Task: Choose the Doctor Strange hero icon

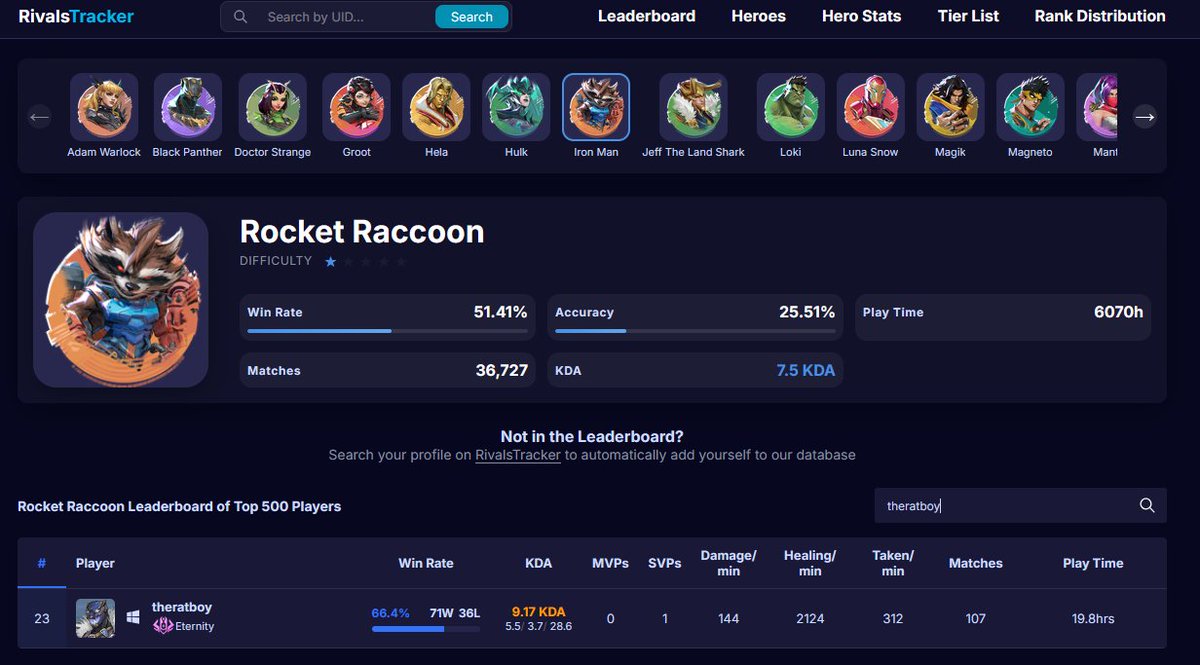Action: click(x=272, y=107)
